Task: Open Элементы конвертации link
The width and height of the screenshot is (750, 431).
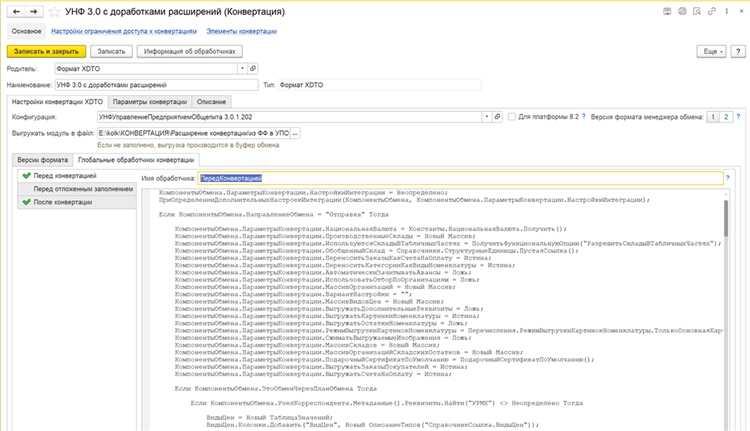Action: 242,31
